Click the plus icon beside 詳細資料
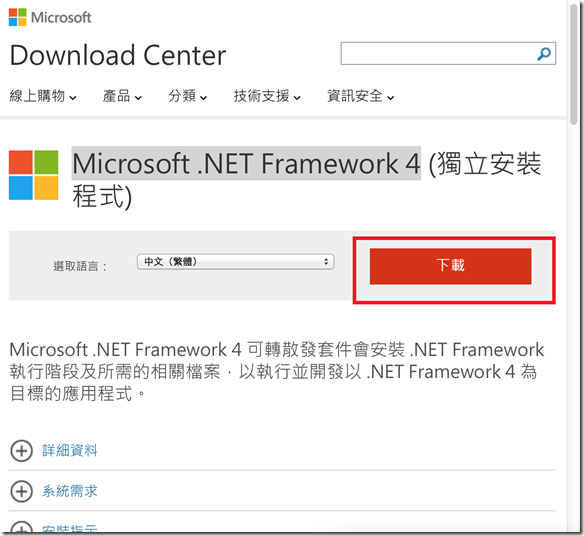This screenshot has width=584, height=536. 22,451
